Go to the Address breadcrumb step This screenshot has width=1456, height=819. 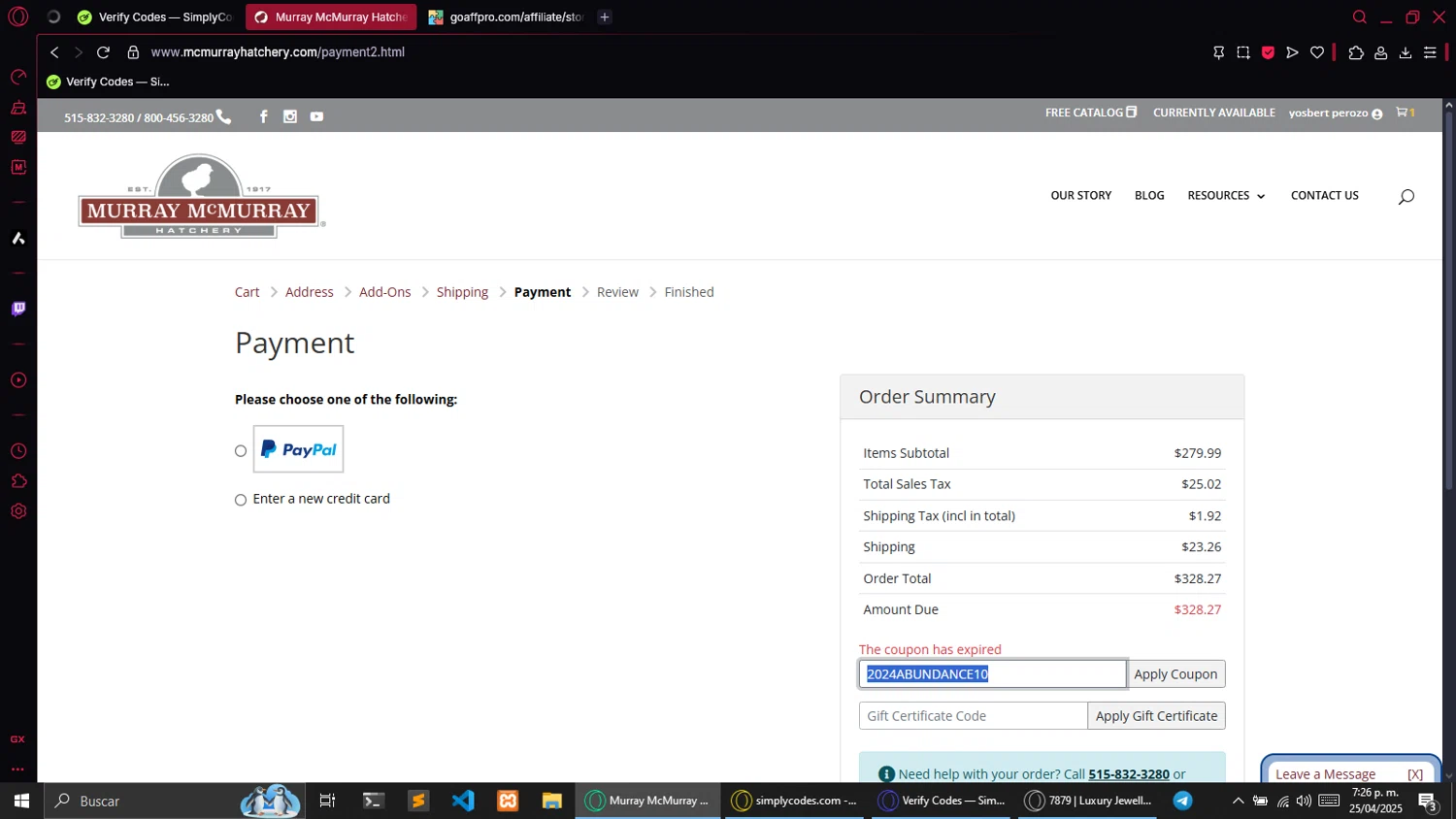click(x=310, y=292)
